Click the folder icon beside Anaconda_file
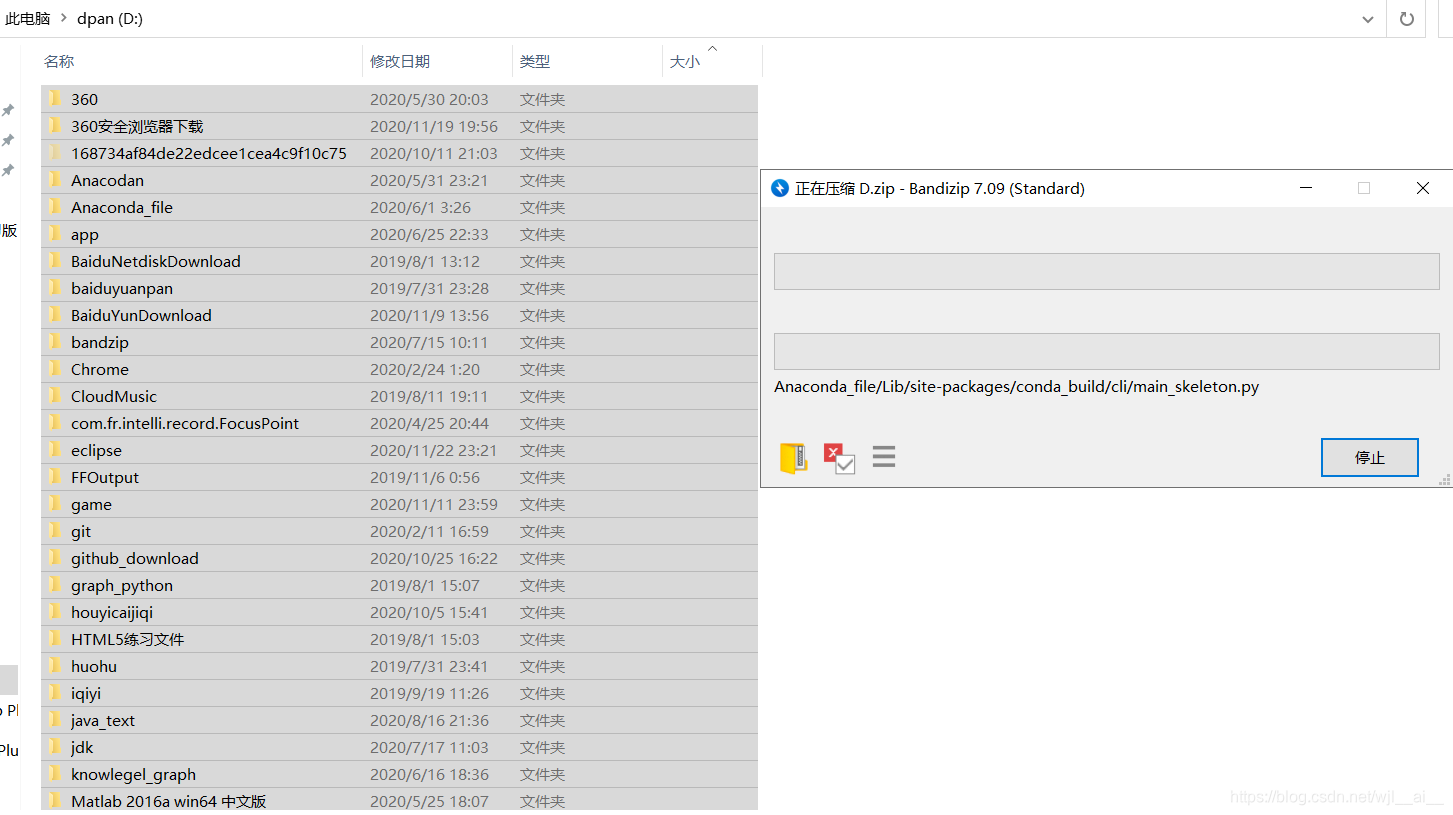This screenshot has width=1453, height=815. [x=55, y=207]
